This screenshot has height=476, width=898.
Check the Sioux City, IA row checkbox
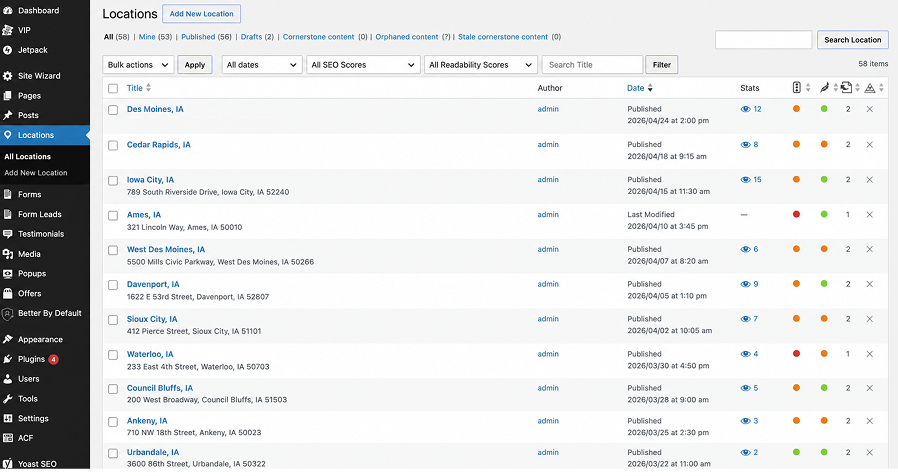click(x=113, y=320)
